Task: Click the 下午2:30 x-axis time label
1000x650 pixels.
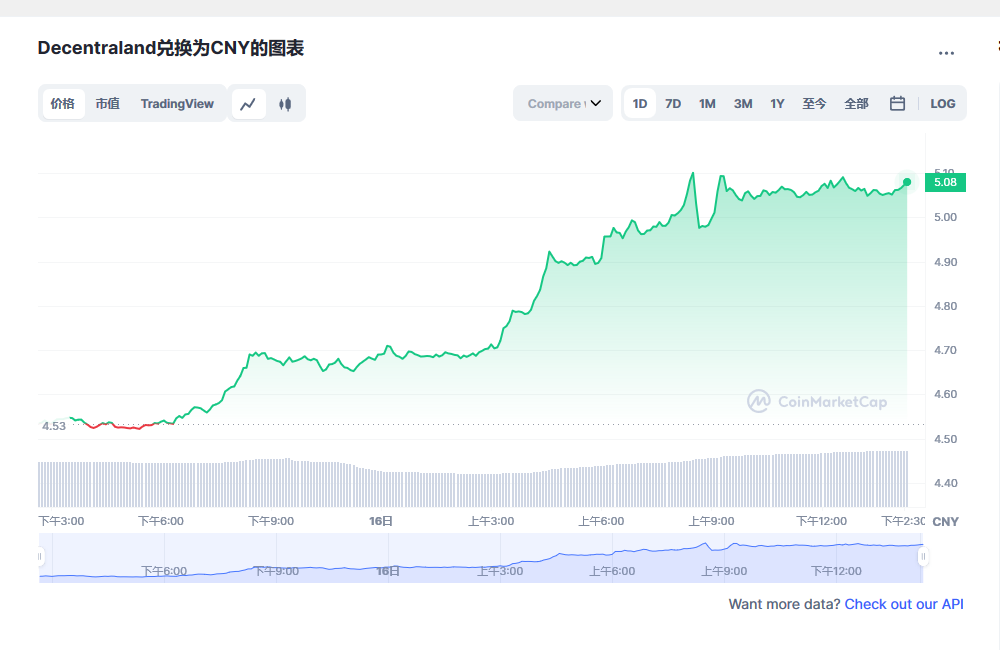Action: coord(903,521)
